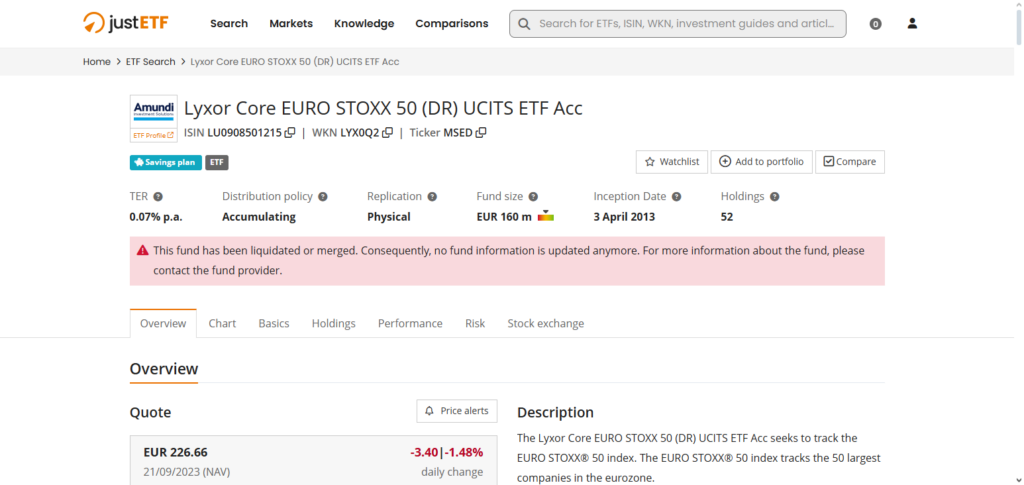Click the search magnifier icon

pos(524,23)
